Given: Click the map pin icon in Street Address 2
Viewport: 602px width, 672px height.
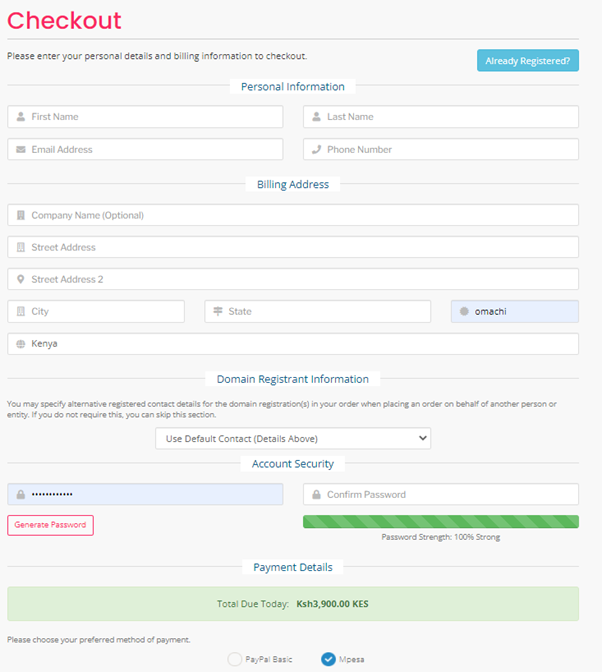Looking at the screenshot, I should tap(20, 280).
